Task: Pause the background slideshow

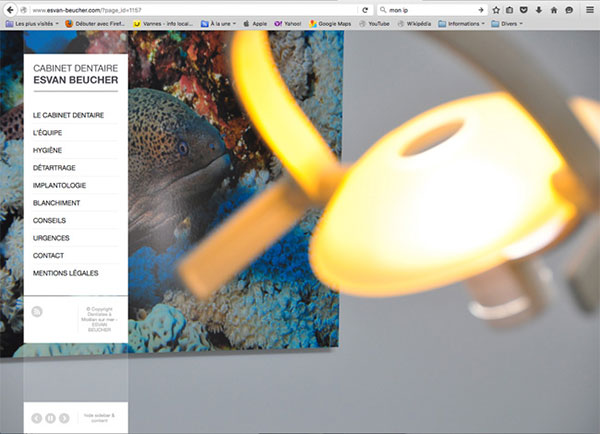Action: coord(51,418)
